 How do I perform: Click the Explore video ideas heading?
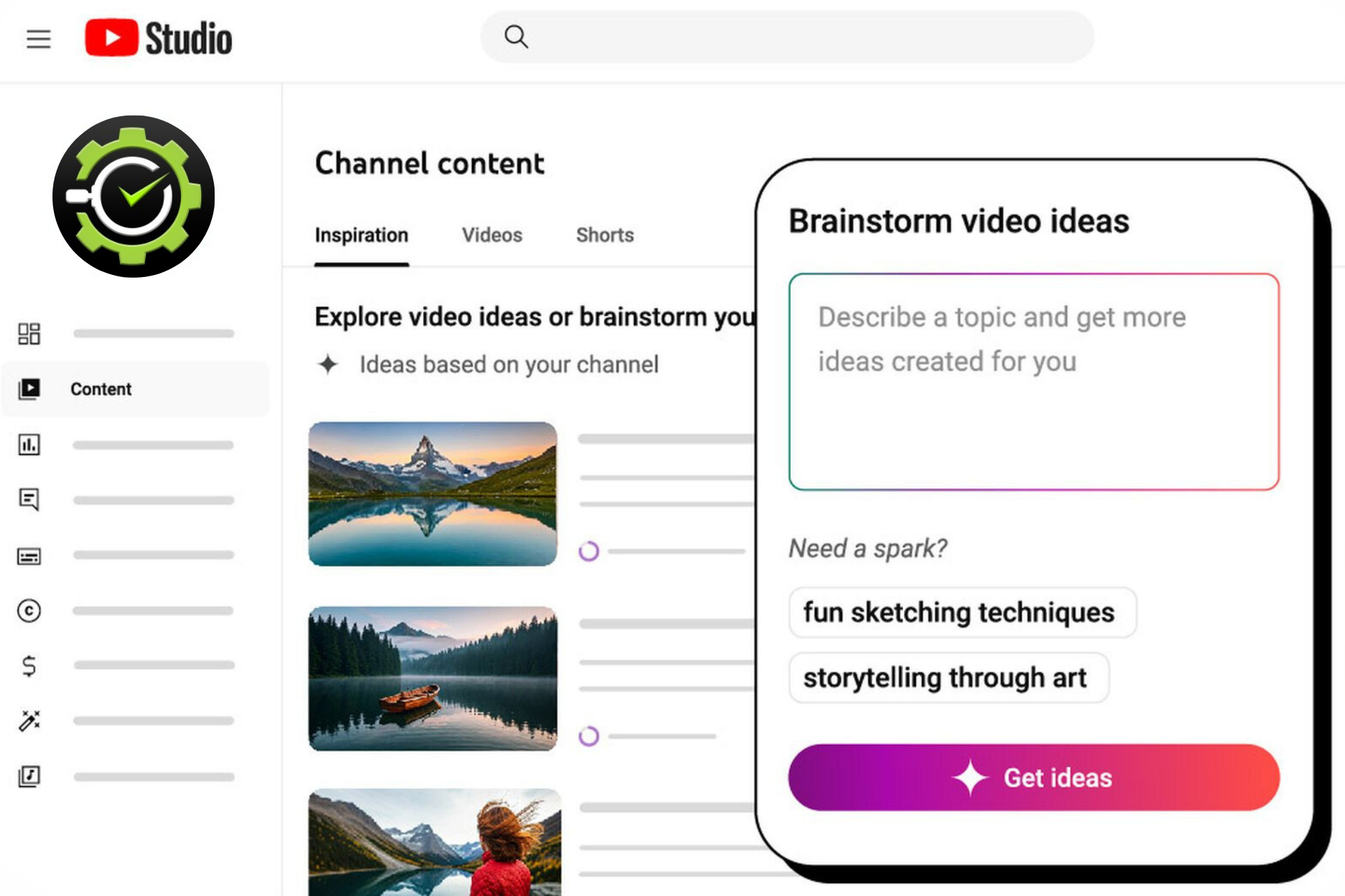pos(535,317)
